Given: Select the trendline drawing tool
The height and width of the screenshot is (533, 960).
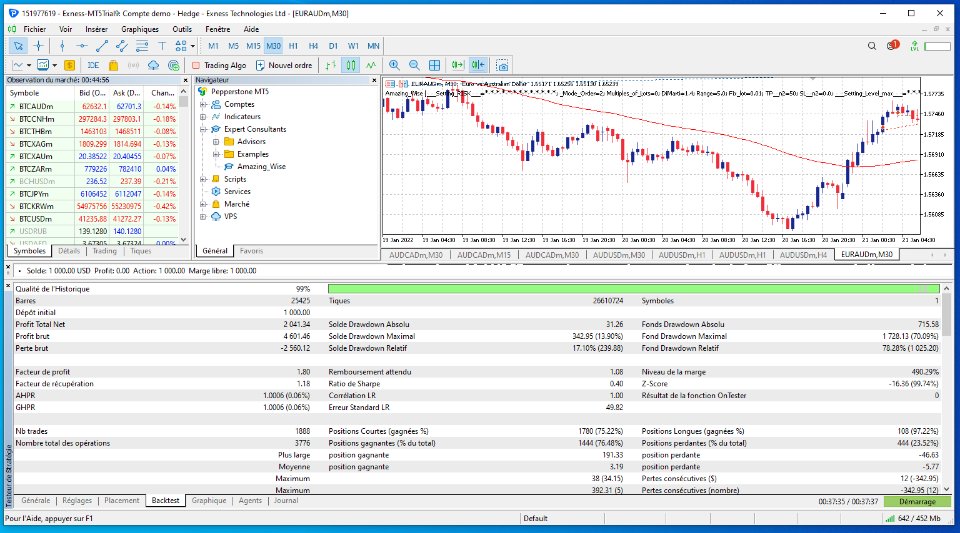Looking at the screenshot, I should [102, 46].
